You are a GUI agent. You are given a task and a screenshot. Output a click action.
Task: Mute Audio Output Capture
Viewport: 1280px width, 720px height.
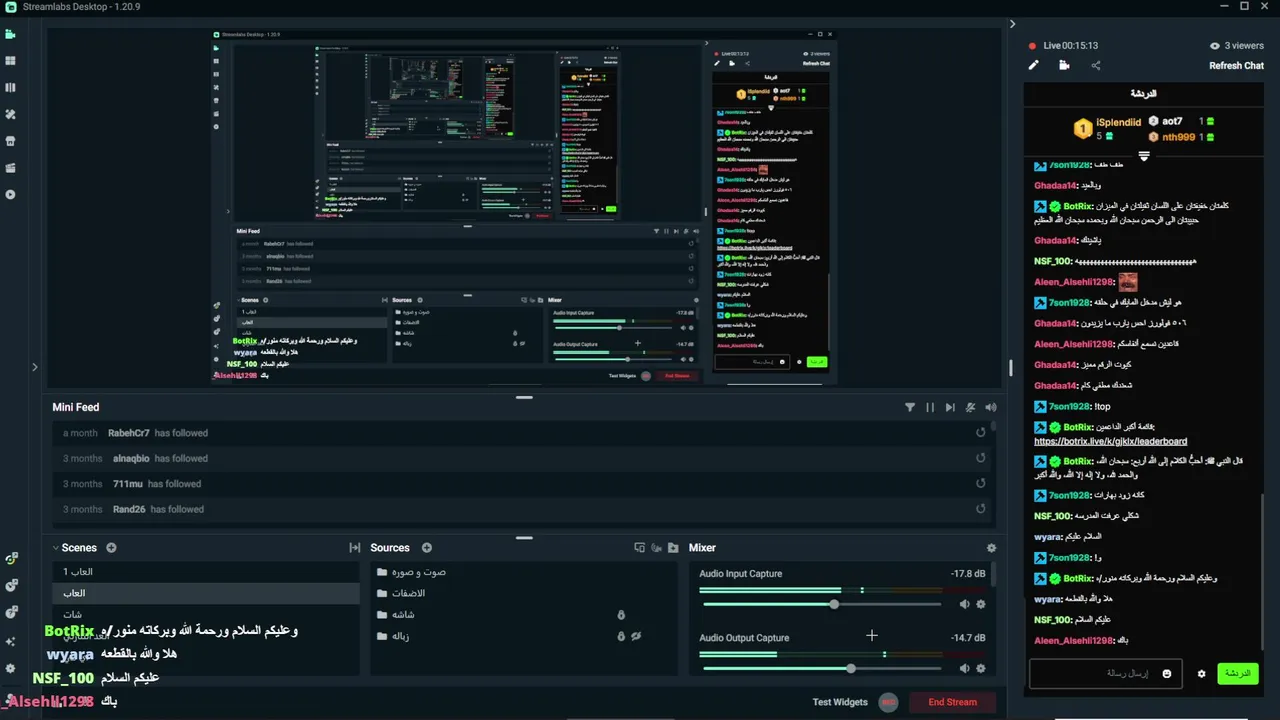(x=964, y=668)
